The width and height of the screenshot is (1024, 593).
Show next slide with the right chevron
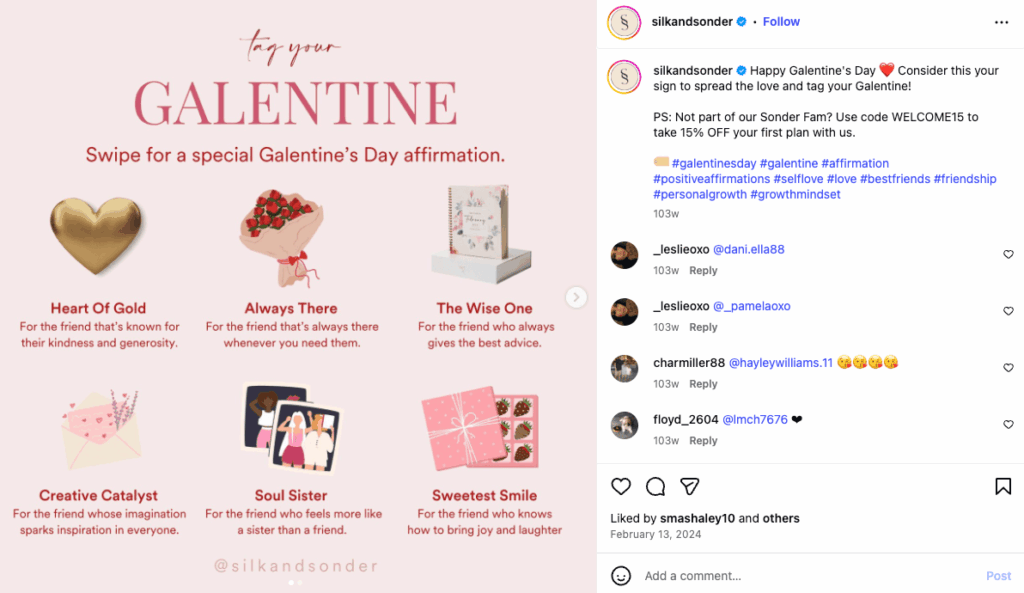tap(576, 297)
